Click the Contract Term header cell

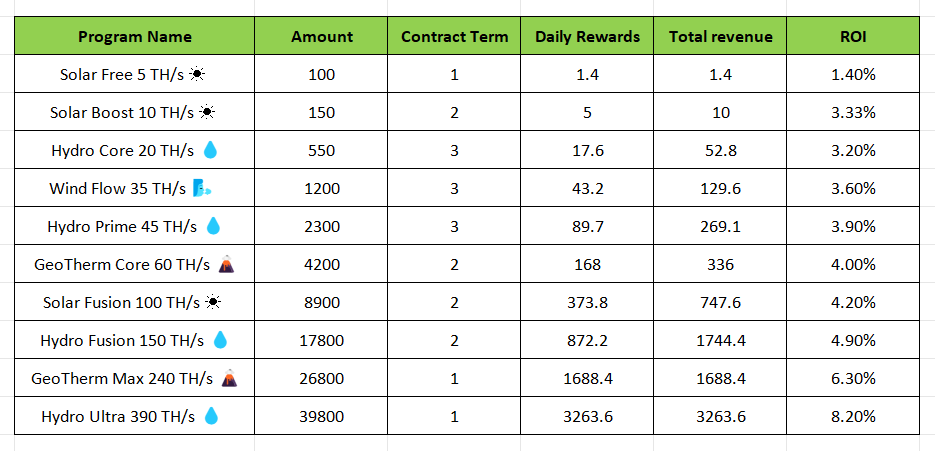coord(455,37)
